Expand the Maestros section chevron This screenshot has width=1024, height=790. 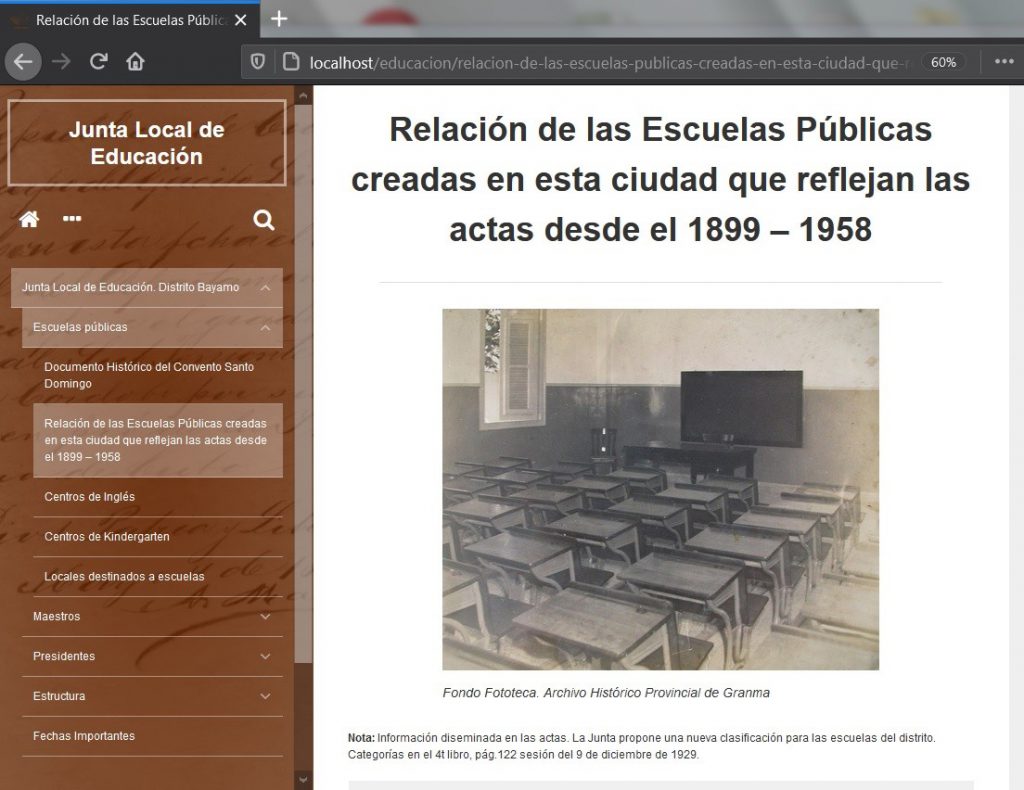click(266, 616)
